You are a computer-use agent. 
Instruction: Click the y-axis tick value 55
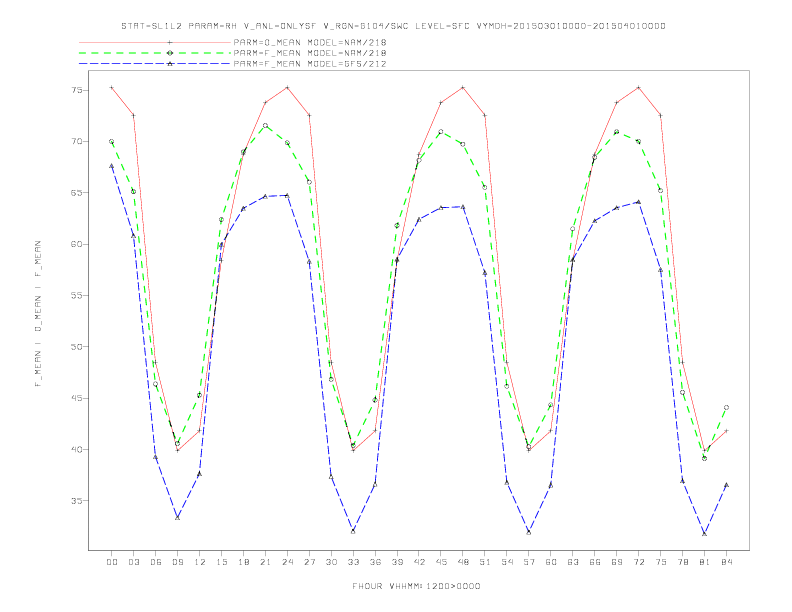pos(77,295)
